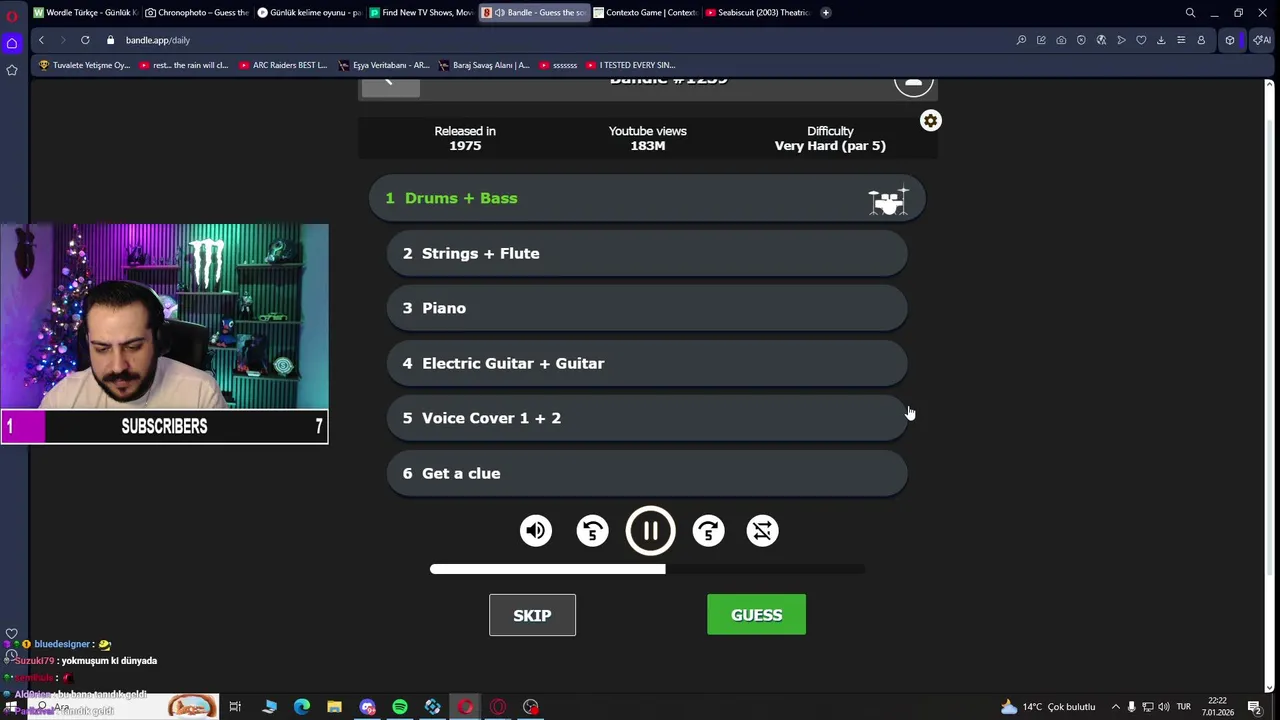Open Opera sidebar home icon
The image size is (1280, 720).
pos(12,43)
